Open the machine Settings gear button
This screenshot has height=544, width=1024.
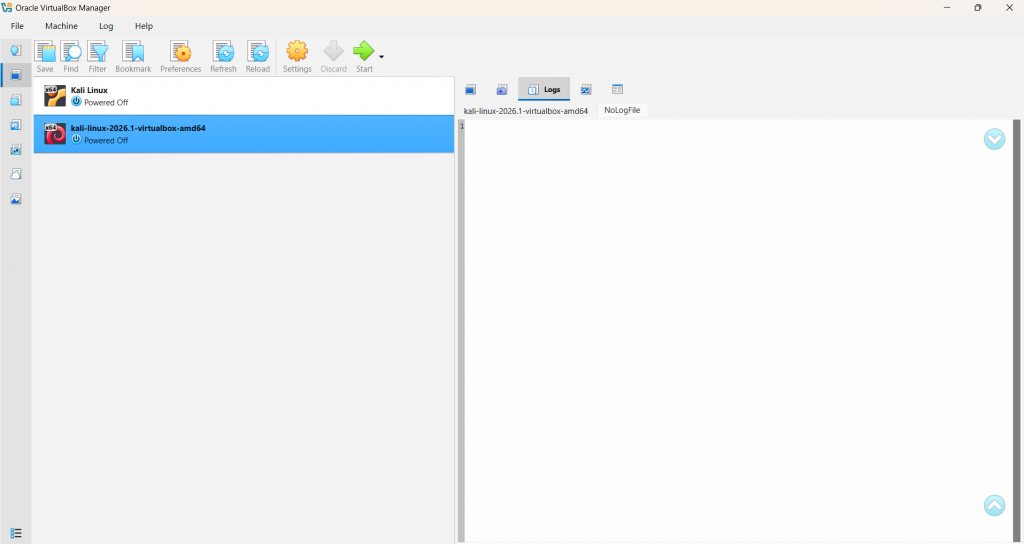297,57
